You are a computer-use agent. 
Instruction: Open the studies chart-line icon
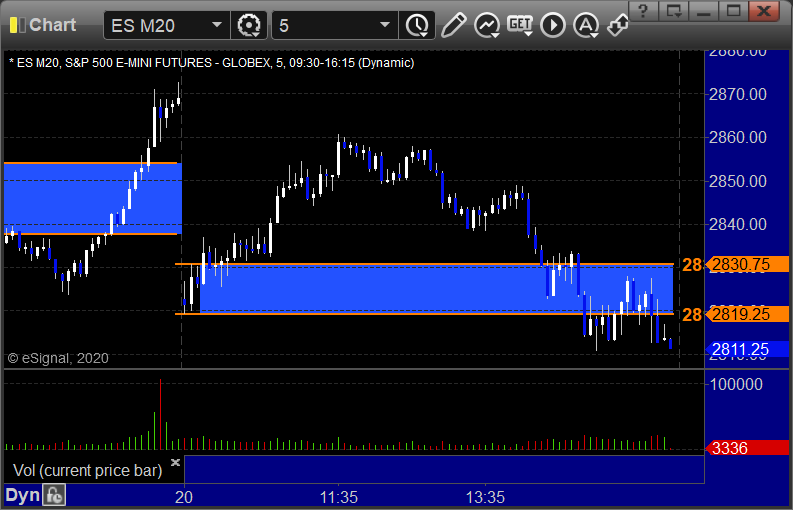(x=487, y=25)
